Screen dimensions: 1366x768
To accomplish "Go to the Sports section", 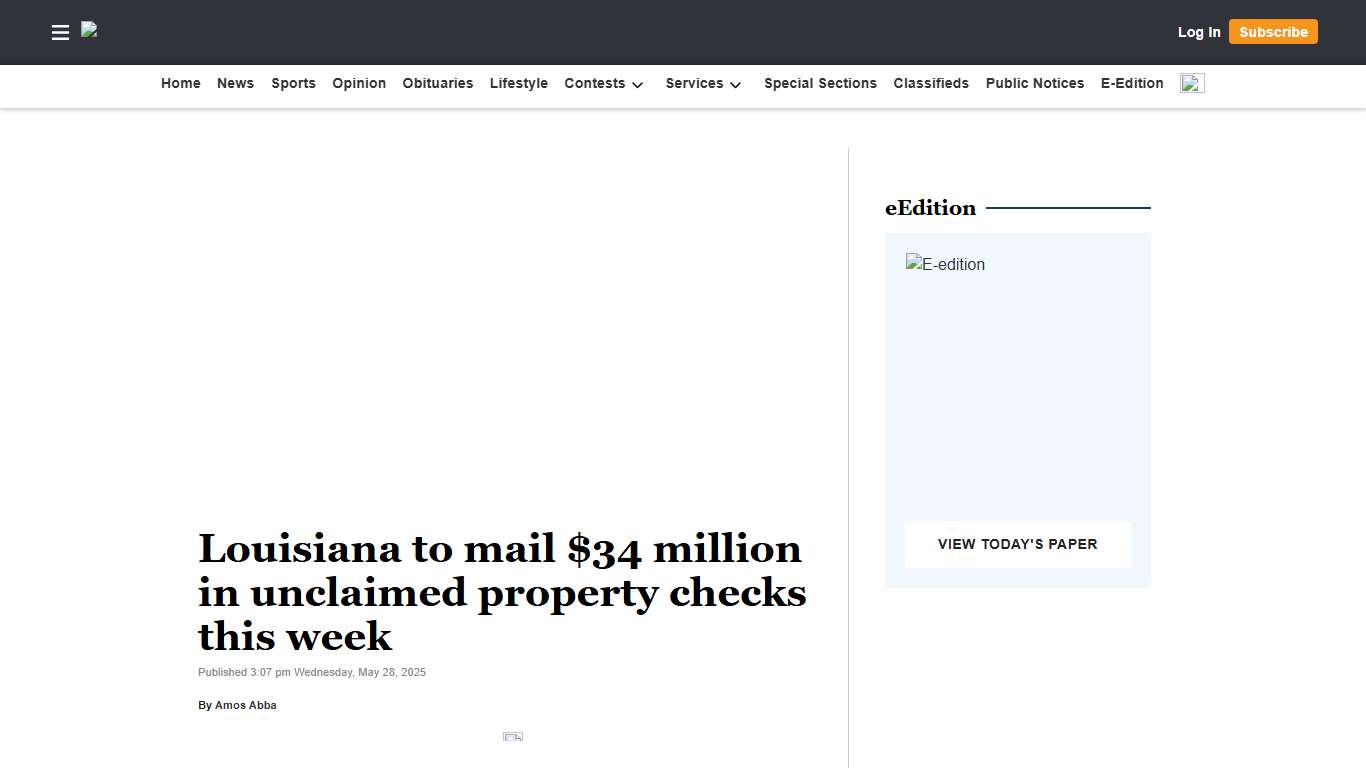I will coord(293,84).
